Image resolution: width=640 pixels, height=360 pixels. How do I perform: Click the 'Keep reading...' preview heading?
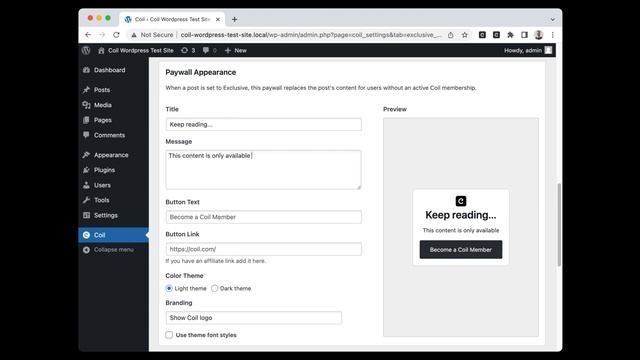tap(461, 215)
